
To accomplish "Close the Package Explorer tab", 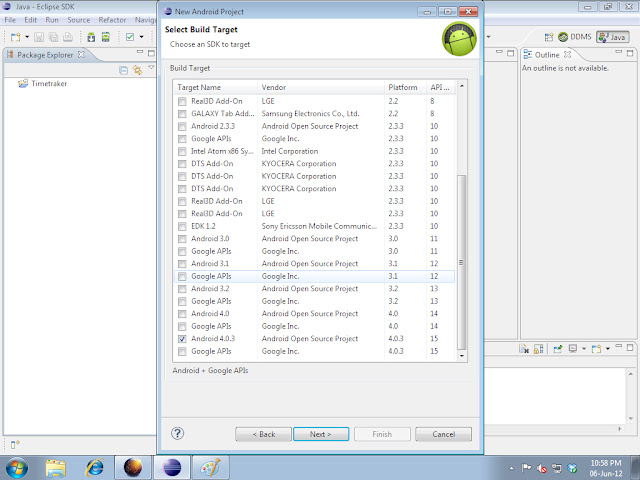I will [x=81, y=54].
